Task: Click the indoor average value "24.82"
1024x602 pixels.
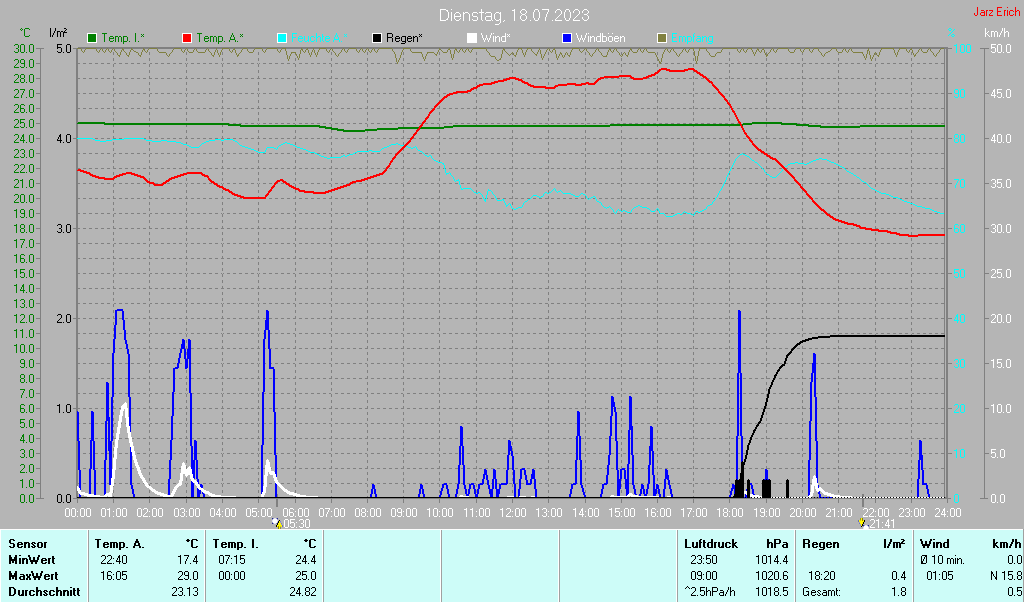Action: tap(302, 592)
